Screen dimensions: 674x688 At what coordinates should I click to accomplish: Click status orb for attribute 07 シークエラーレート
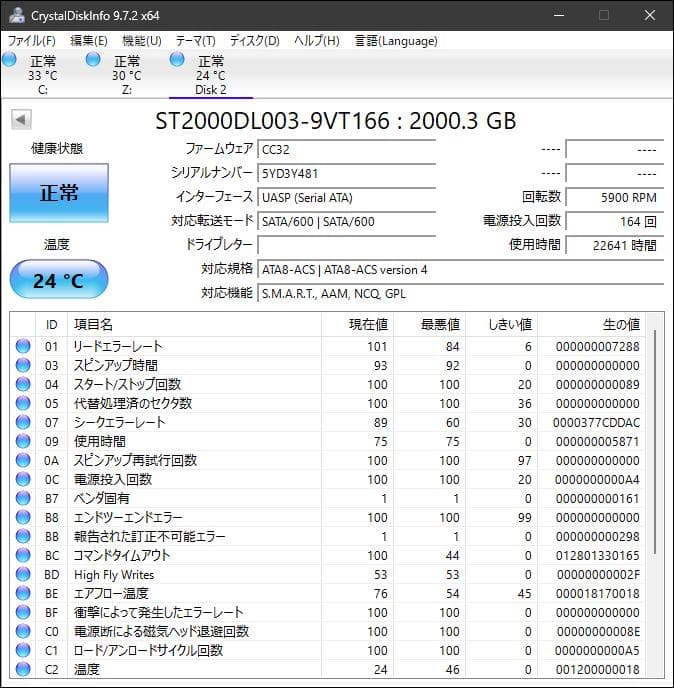coord(23,422)
